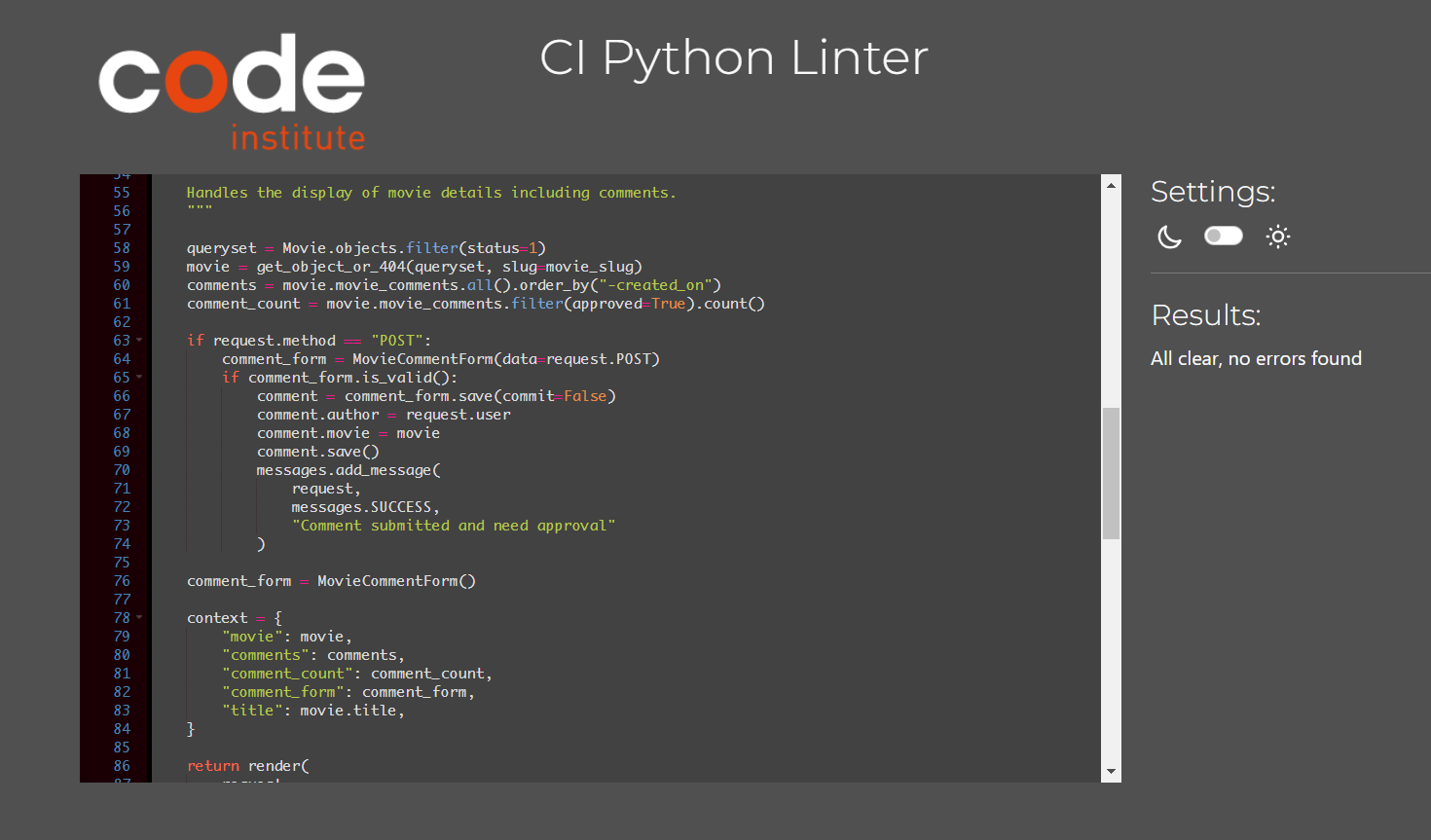Click the '"title": movie.title,' line
The height and width of the screenshot is (840, 1431).
tap(313, 711)
